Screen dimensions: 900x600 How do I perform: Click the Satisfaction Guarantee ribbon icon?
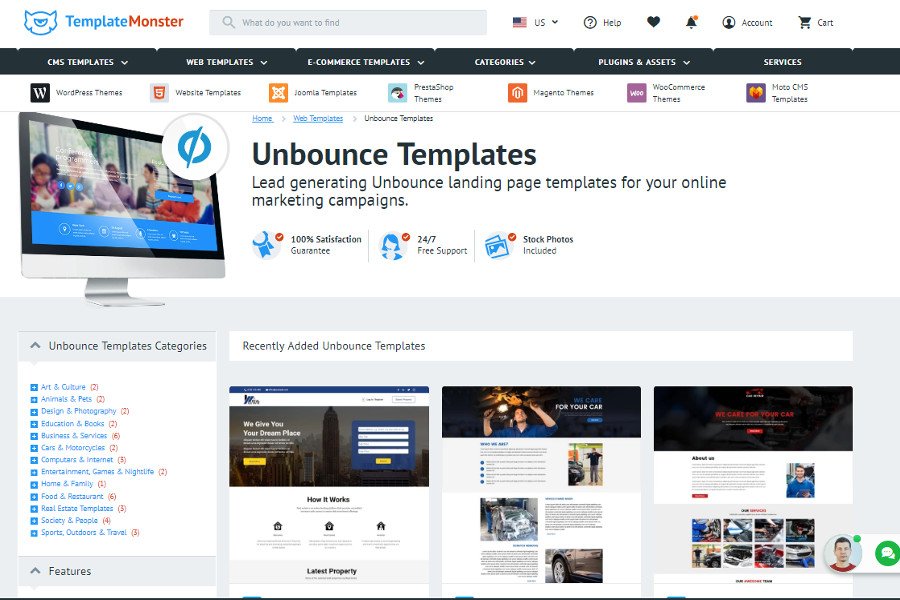pos(267,245)
